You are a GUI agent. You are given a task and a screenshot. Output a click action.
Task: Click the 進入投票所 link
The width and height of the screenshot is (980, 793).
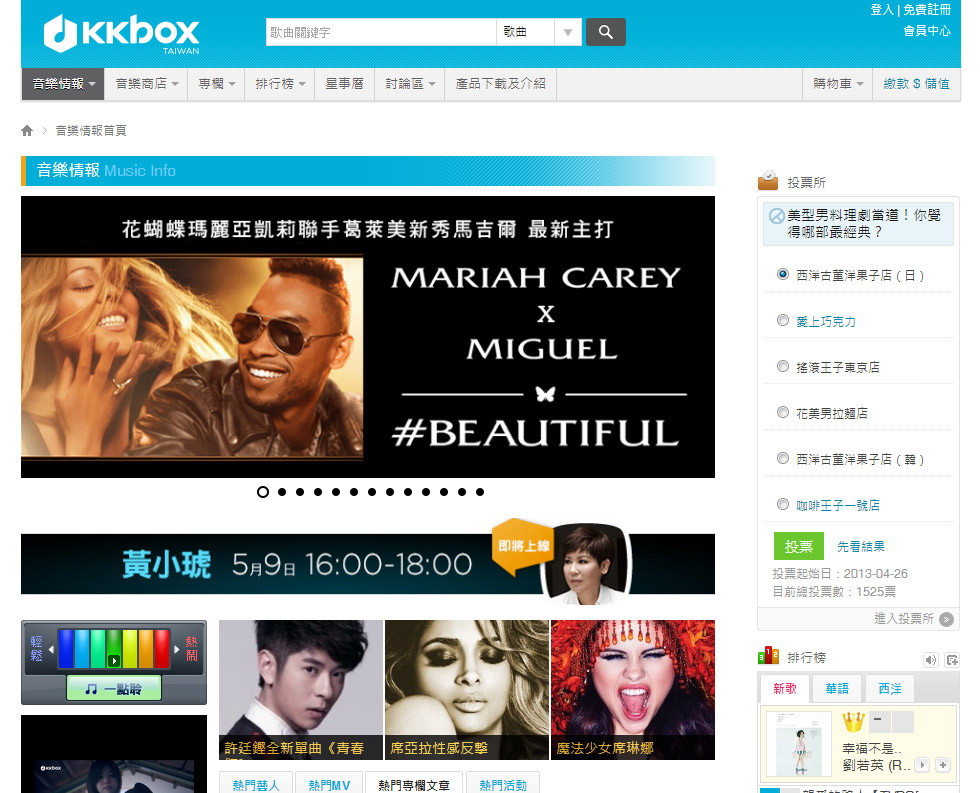point(903,619)
